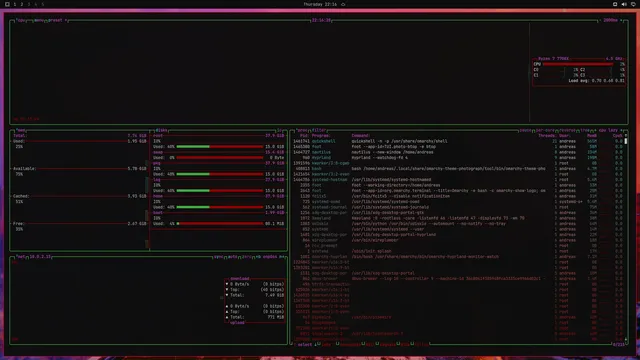Viewport: 640px width, 360px height.
Task: Click signals in the proc footer
Action: tap(388, 344)
